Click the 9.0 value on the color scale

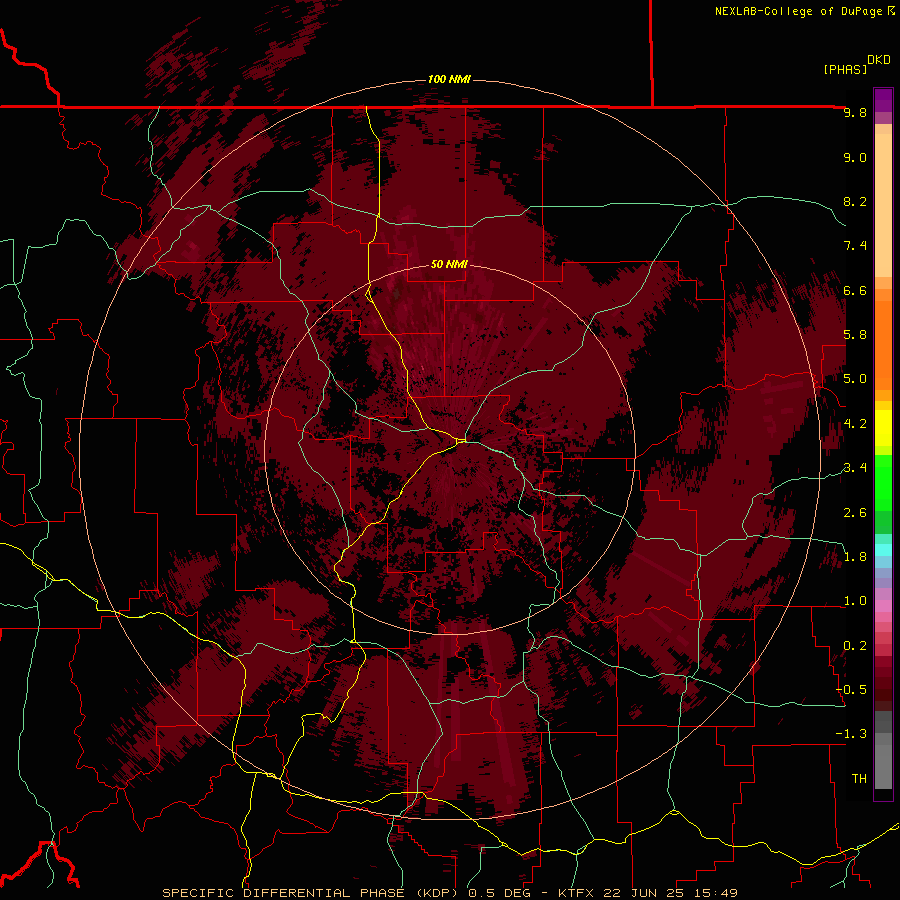[x=855, y=157]
